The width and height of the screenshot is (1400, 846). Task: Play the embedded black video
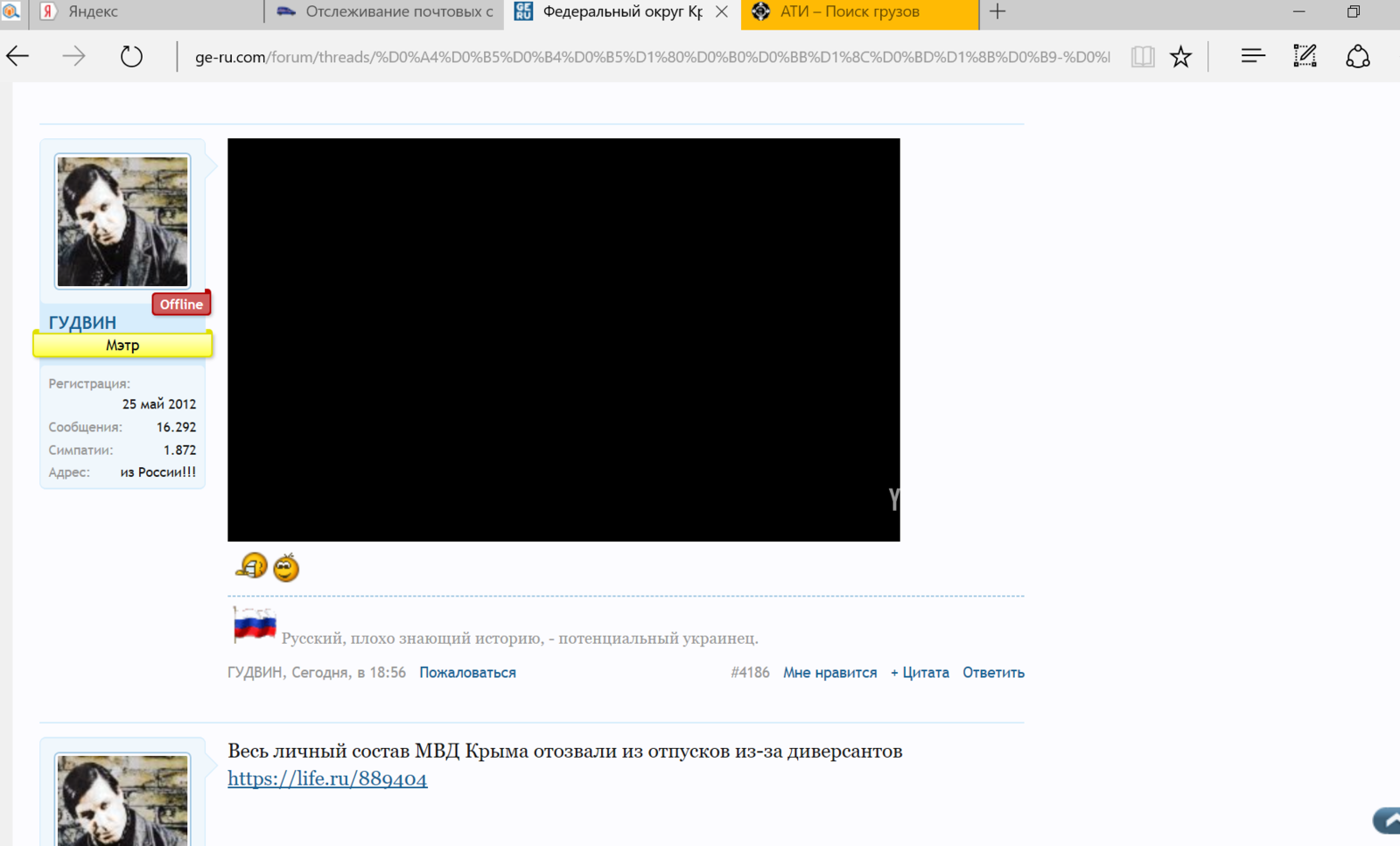tap(563, 339)
